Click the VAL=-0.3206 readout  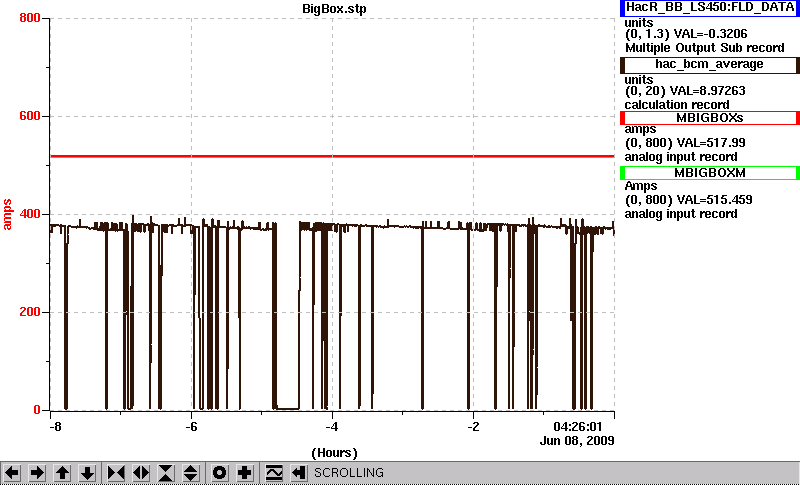click(711, 34)
